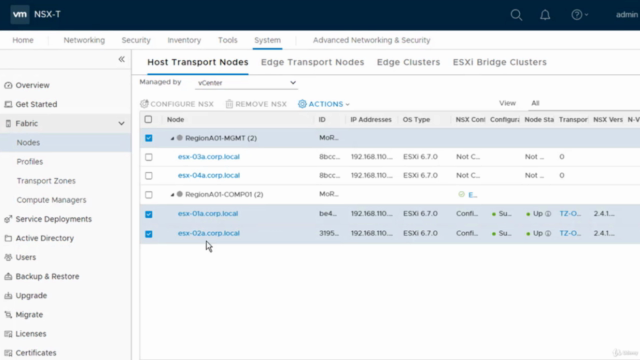The width and height of the screenshot is (640, 360).
Task: Click the Backup & Restore icon
Action: [x=8, y=277]
